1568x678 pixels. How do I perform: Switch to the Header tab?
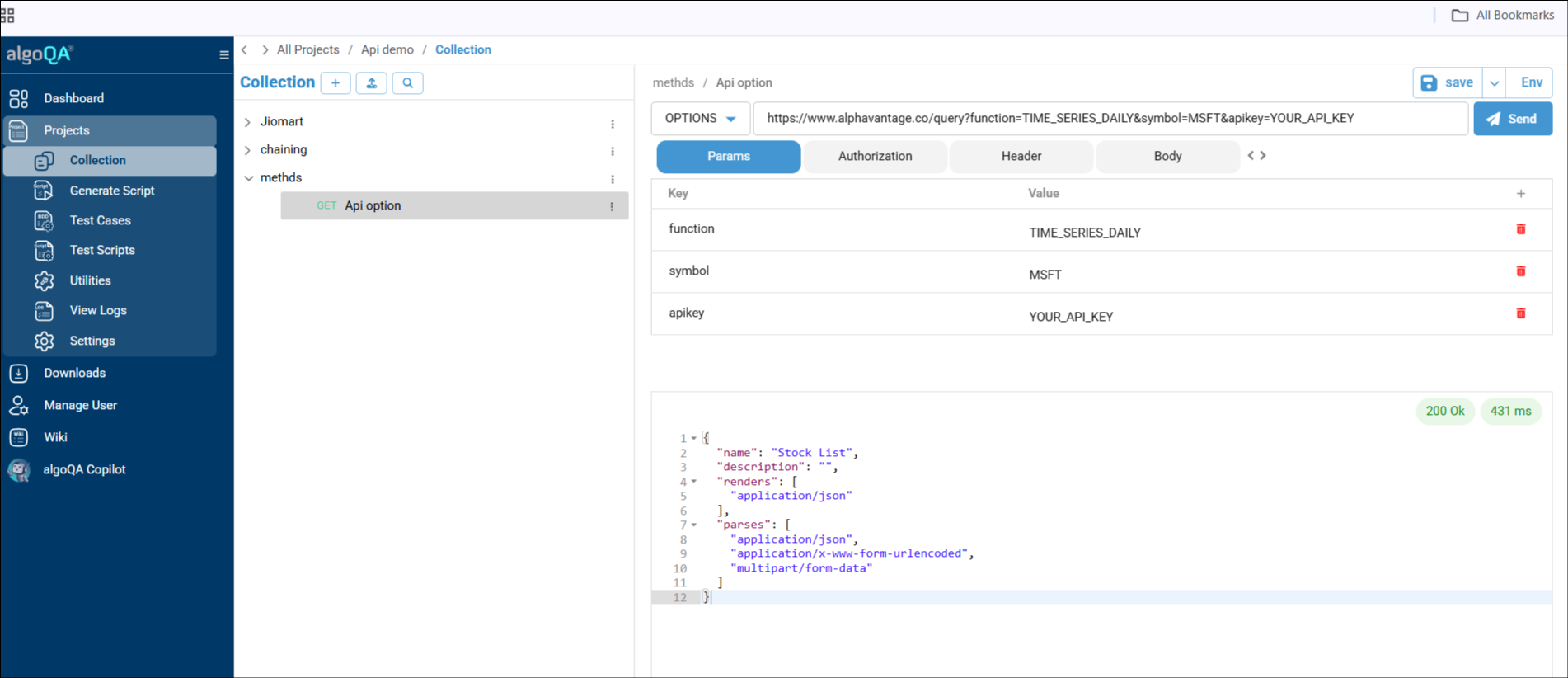tap(1021, 157)
